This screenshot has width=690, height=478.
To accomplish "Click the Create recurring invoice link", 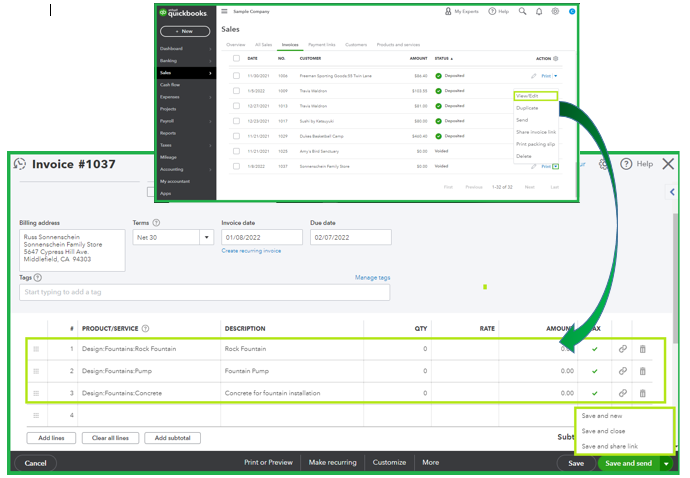I will 251,250.
